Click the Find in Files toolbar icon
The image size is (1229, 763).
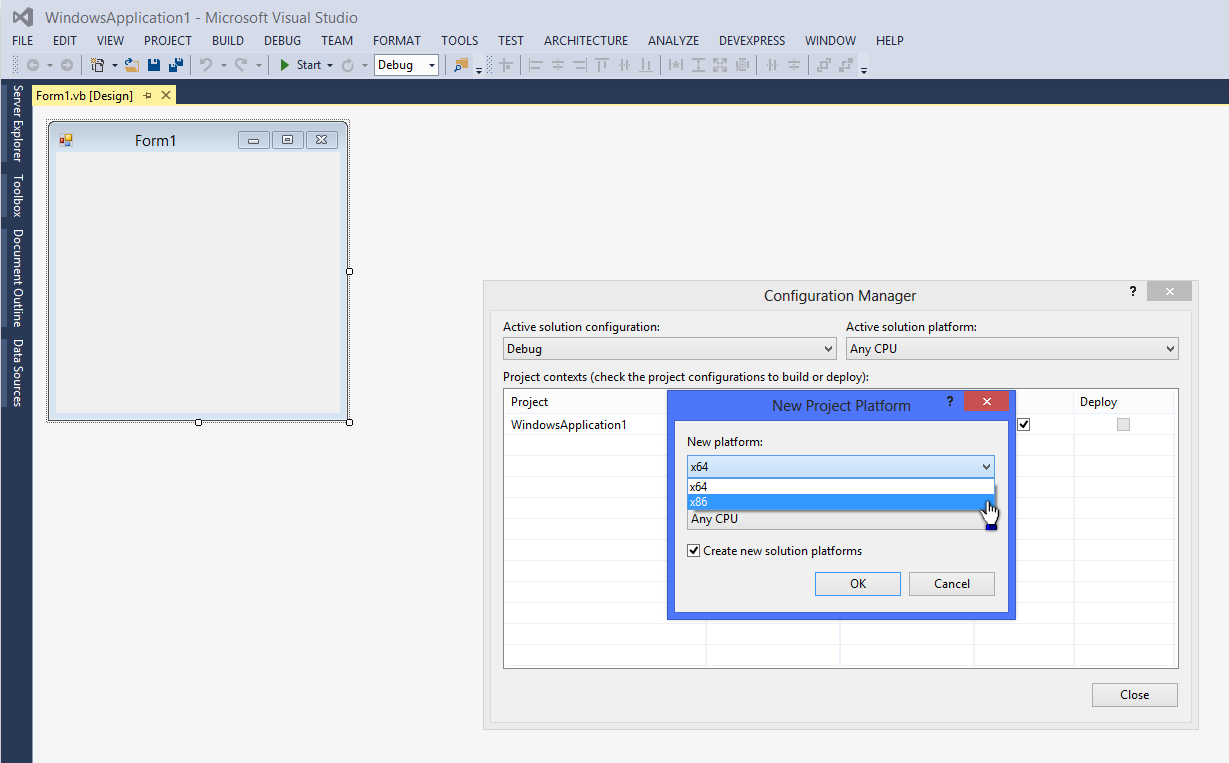coord(460,65)
